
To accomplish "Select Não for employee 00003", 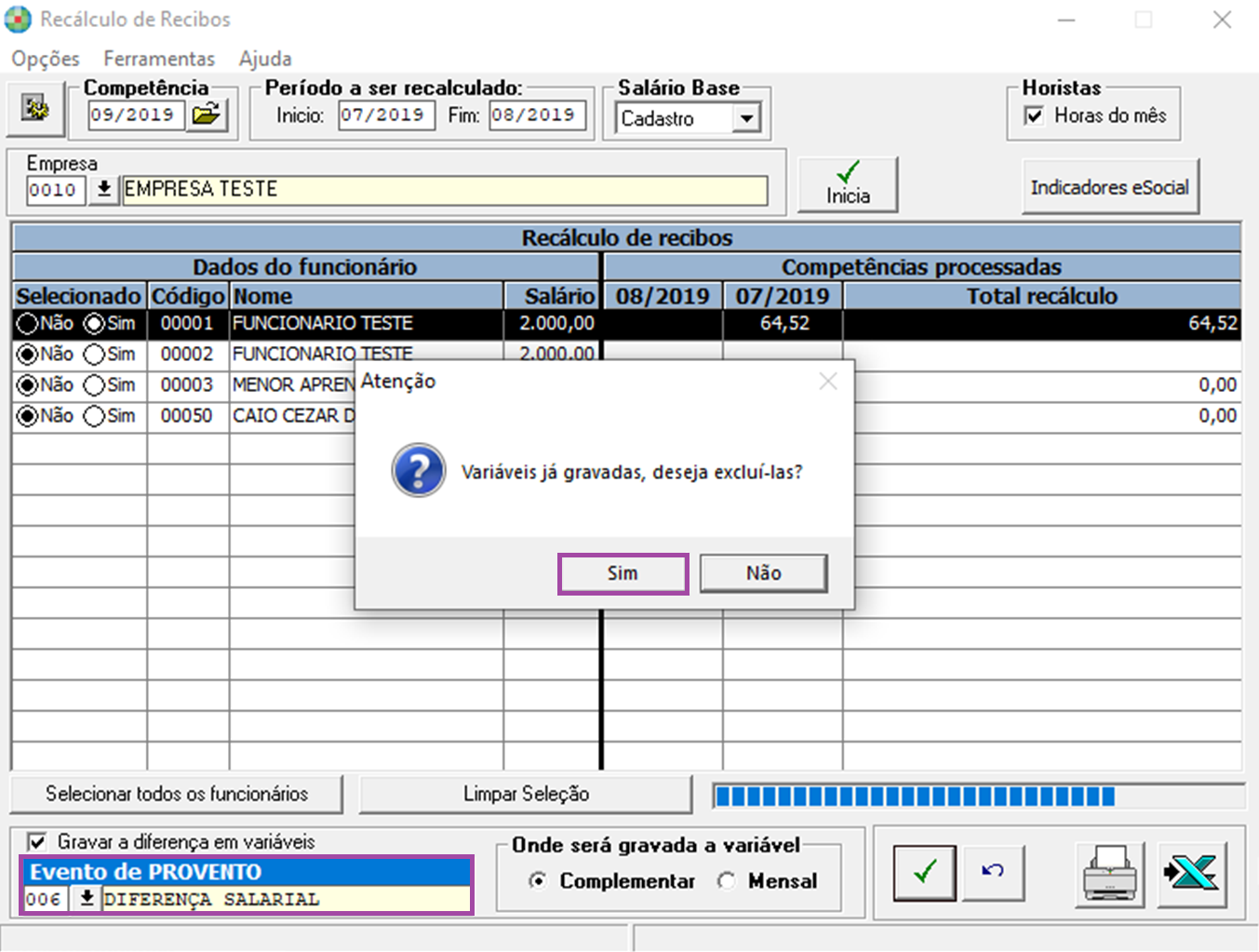I will 27,385.
